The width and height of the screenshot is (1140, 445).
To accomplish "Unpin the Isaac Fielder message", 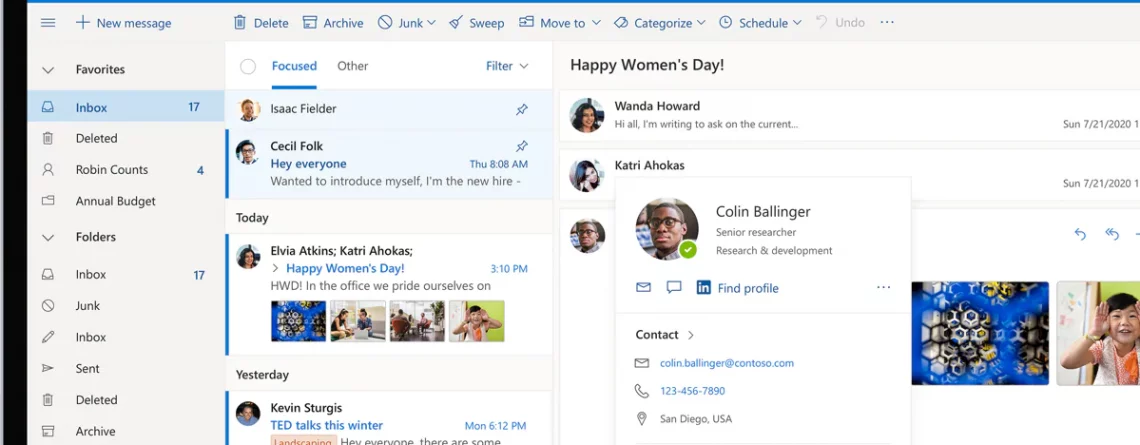I will [x=522, y=109].
